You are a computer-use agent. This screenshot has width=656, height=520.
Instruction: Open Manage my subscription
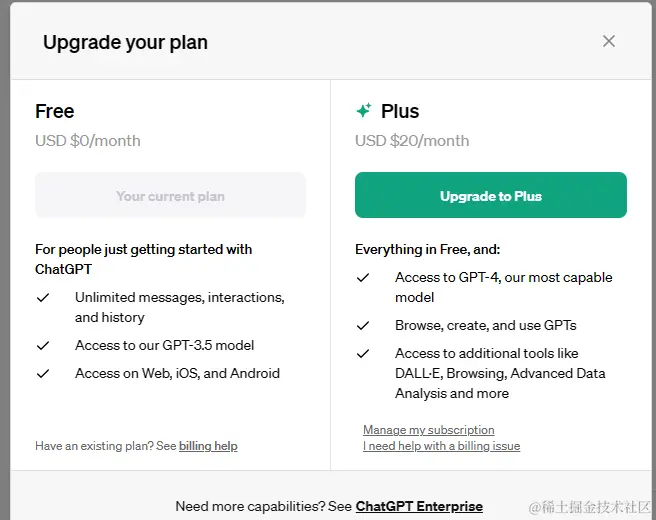coord(428,430)
